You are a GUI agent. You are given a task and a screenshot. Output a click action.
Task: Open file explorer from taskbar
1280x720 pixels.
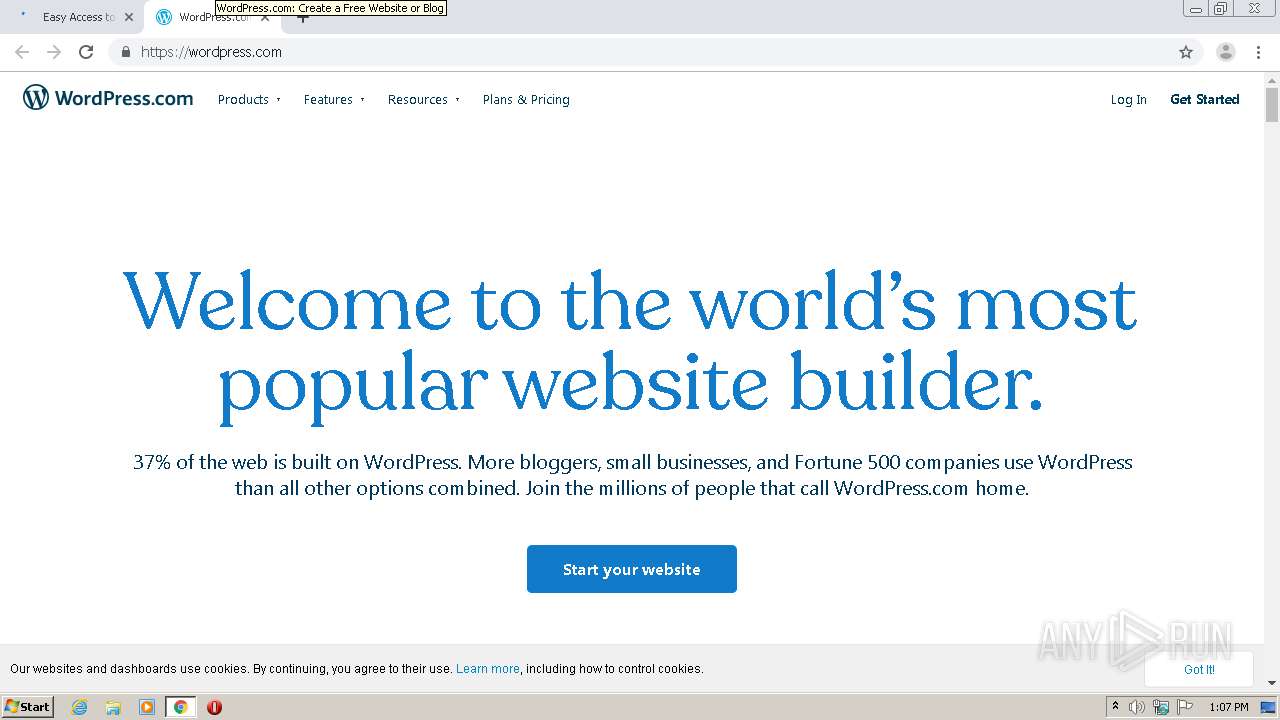coord(113,707)
